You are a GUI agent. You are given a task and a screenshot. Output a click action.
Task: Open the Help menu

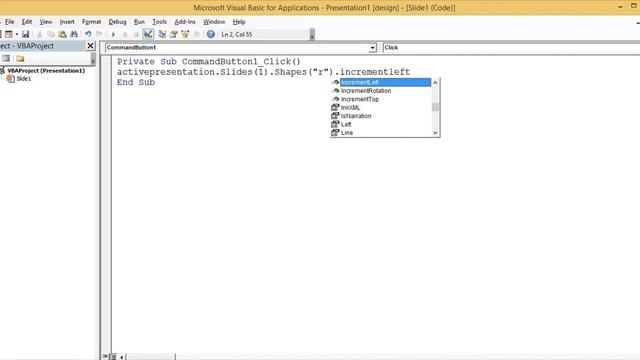point(239,22)
